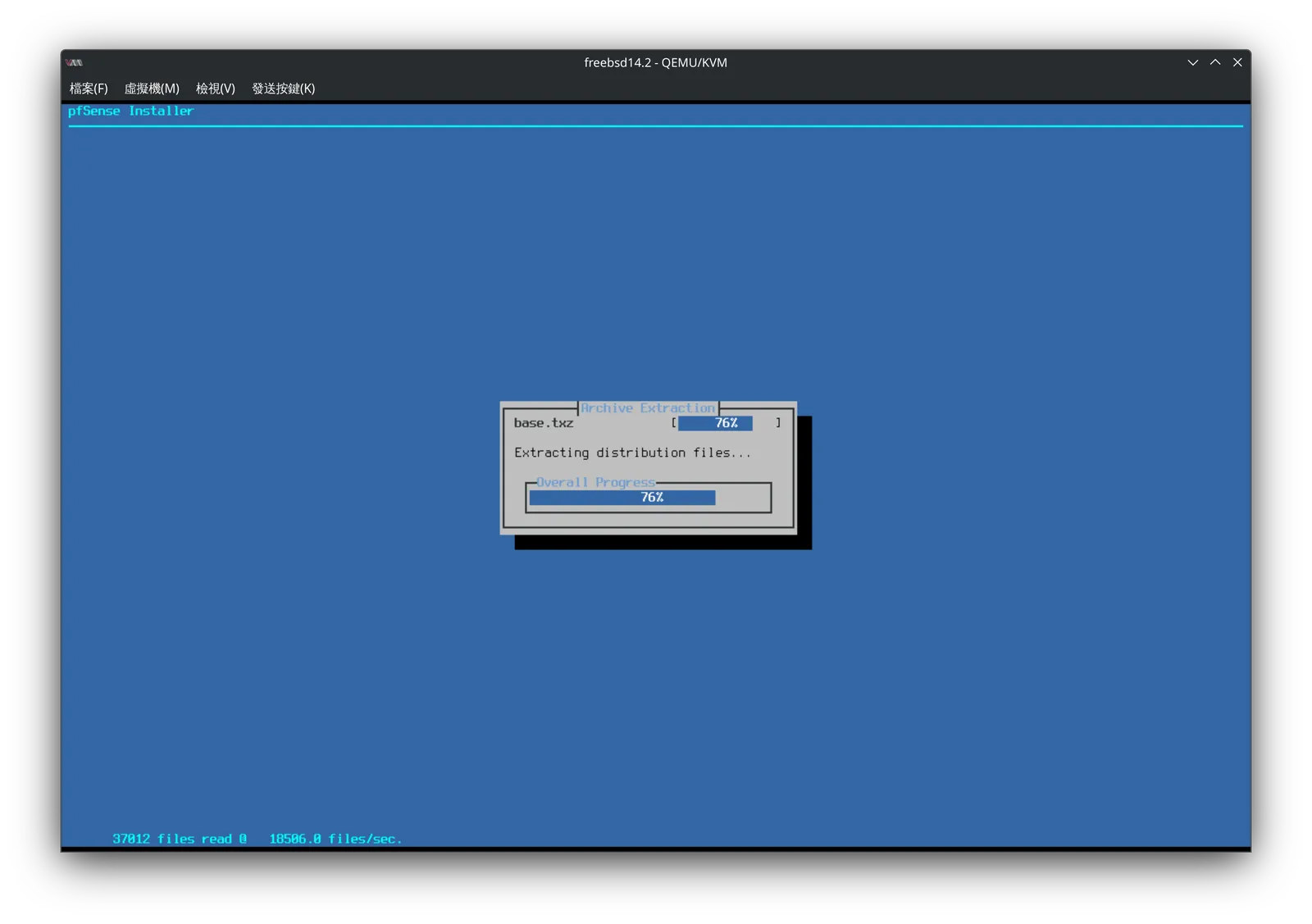The height and width of the screenshot is (924, 1312).
Task: Open the 檔案(F) menu
Action: tap(89, 89)
